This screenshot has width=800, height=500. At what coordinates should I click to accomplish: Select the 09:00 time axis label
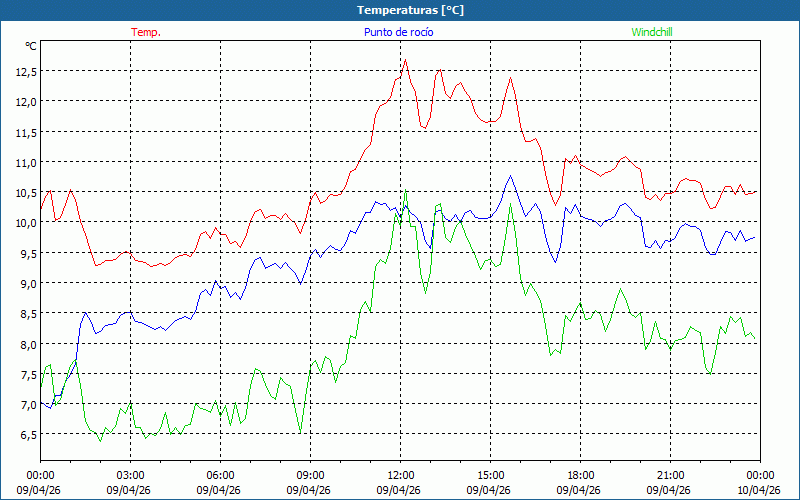click(310, 475)
